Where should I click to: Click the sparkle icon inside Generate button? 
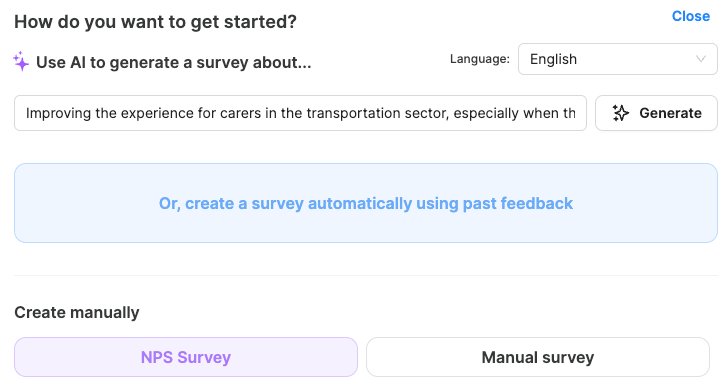point(620,113)
